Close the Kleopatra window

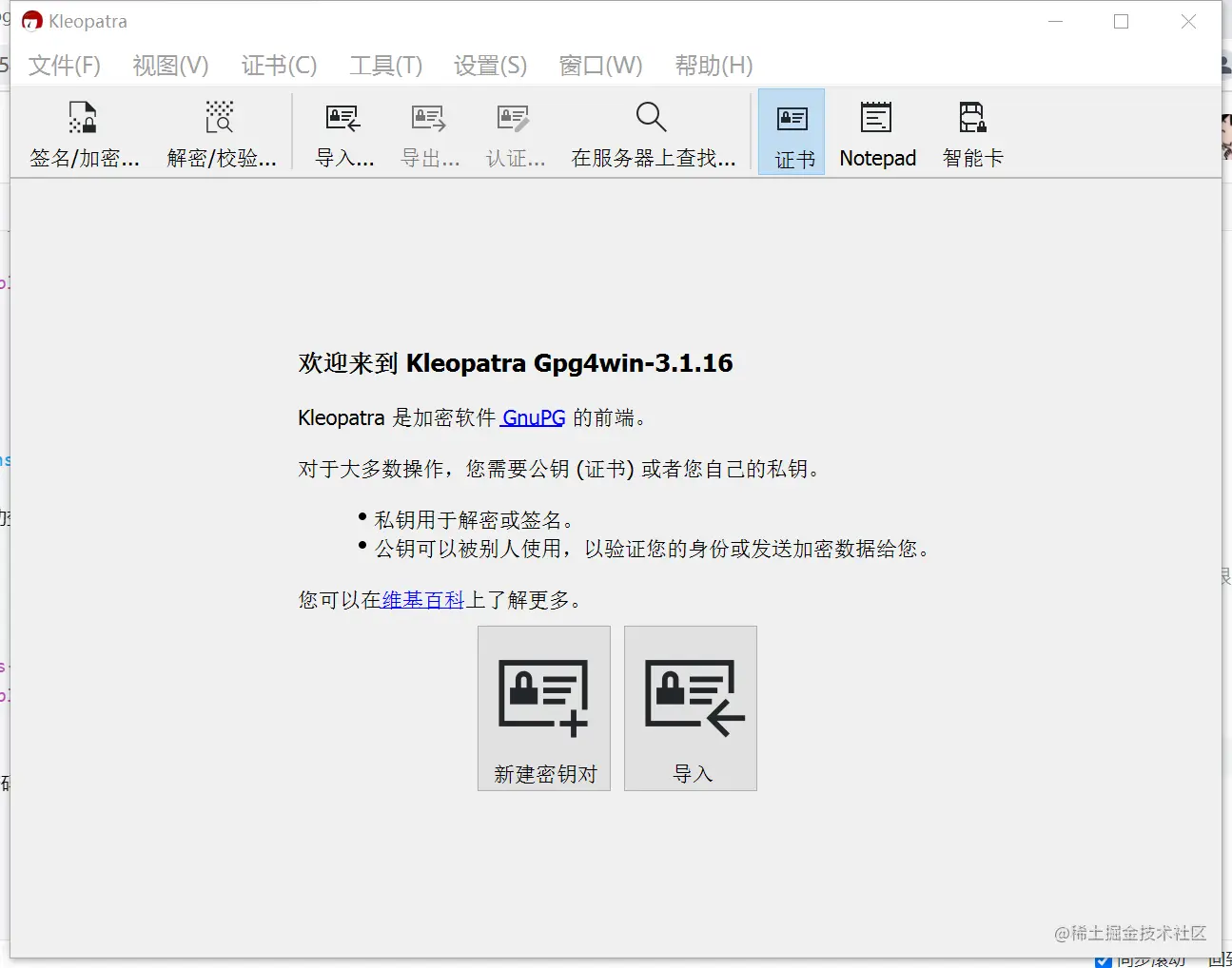1188,22
